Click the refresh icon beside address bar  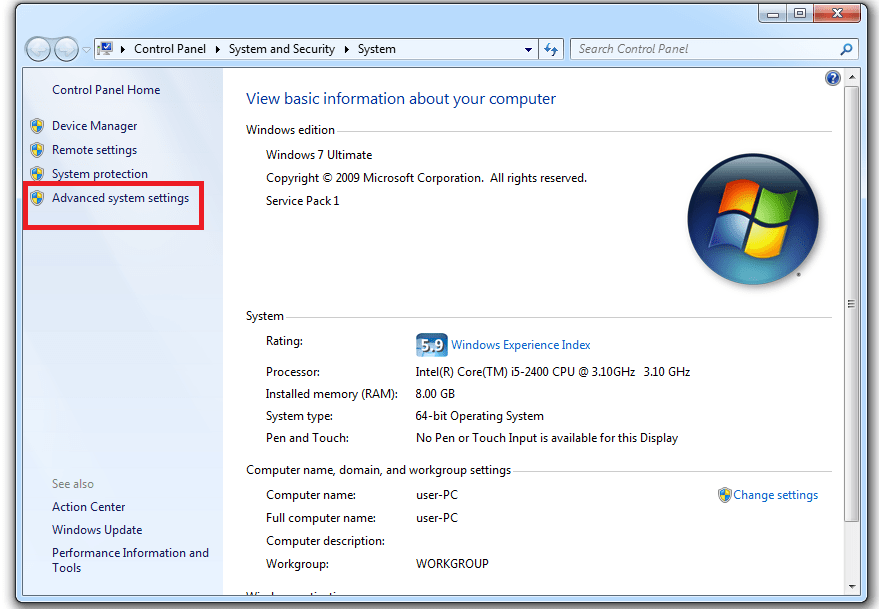click(x=551, y=49)
